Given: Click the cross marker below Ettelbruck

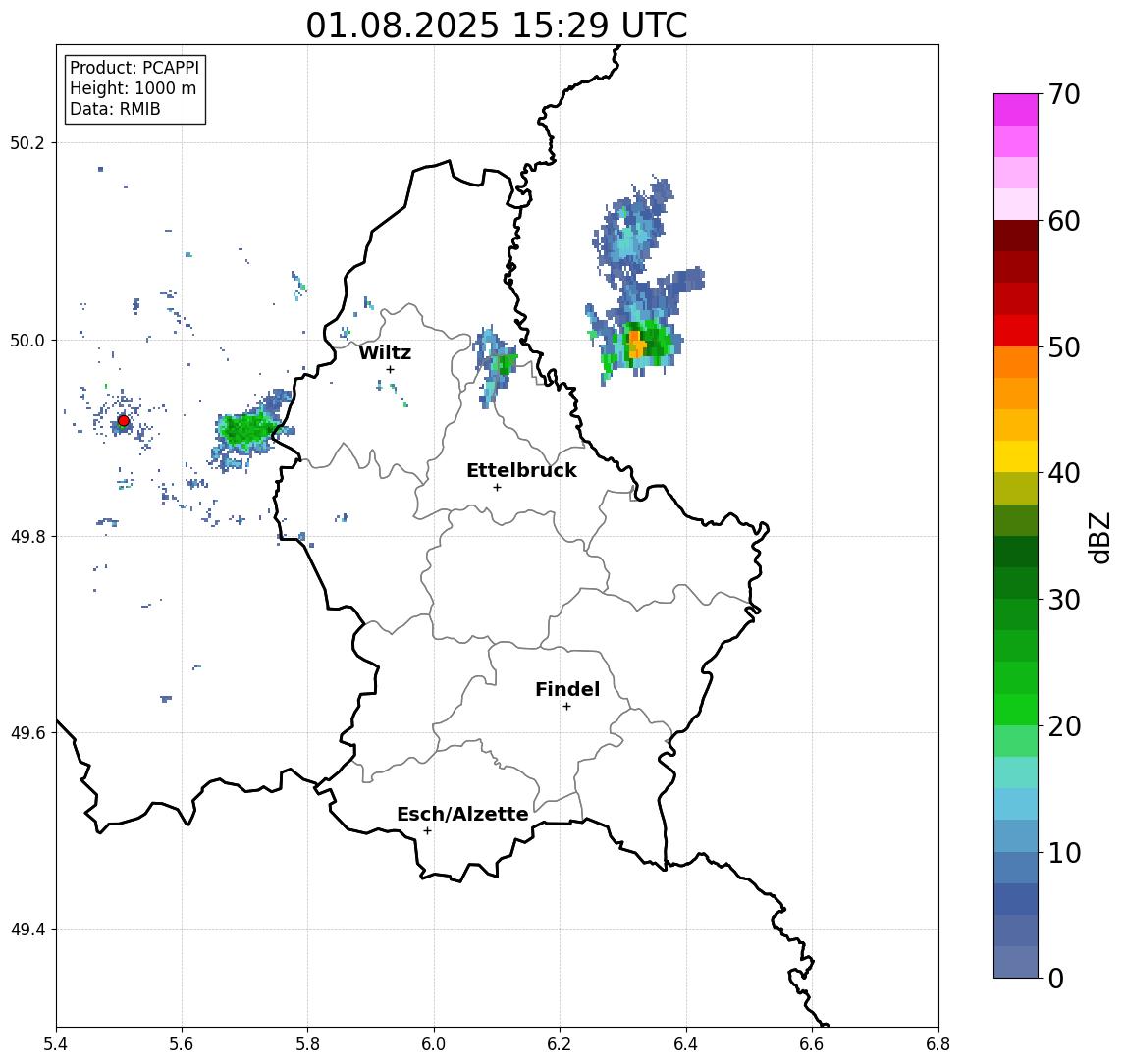Looking at the screenshot, I should 497,488.
